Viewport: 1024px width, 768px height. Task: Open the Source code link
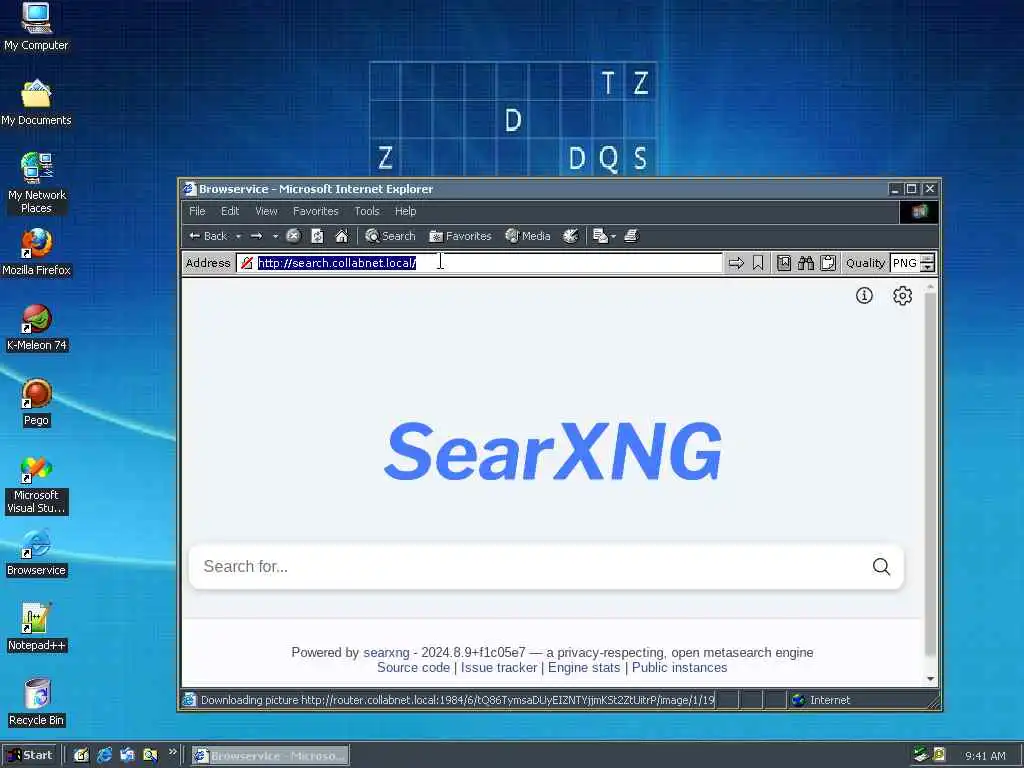point(413,667)
